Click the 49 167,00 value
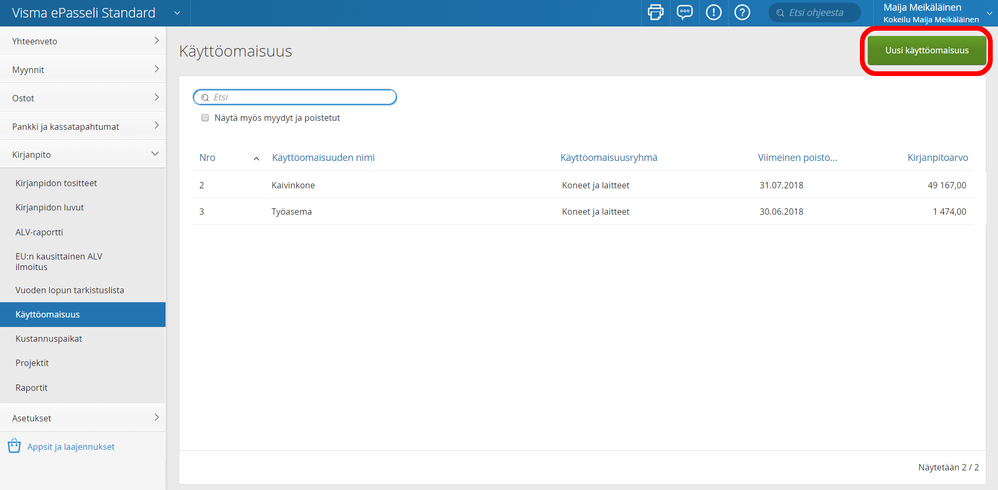The height and width of the screenshot is (490, 998). 947,185
